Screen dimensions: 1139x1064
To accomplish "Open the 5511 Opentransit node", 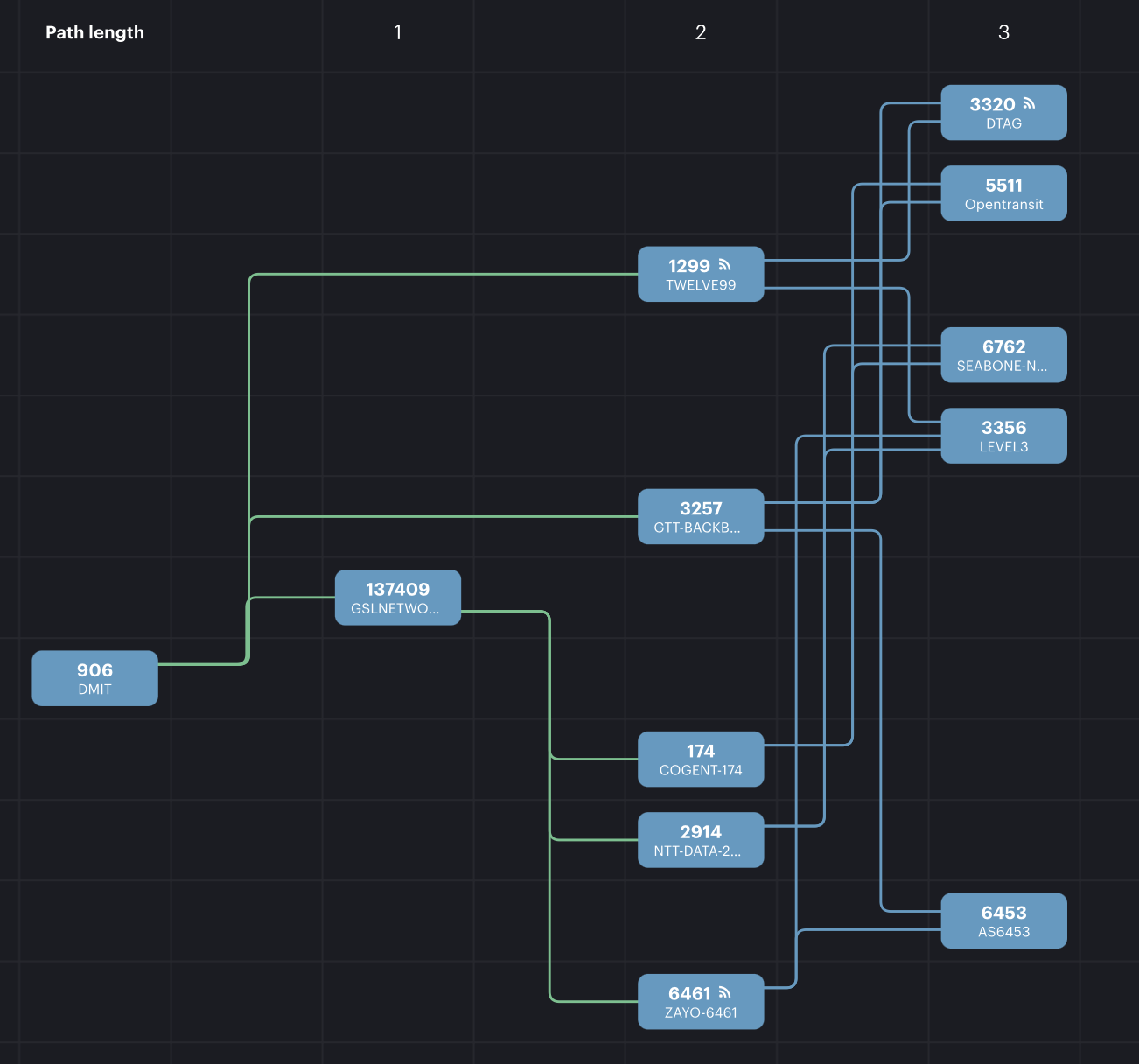I will (x=1003, y=193).
